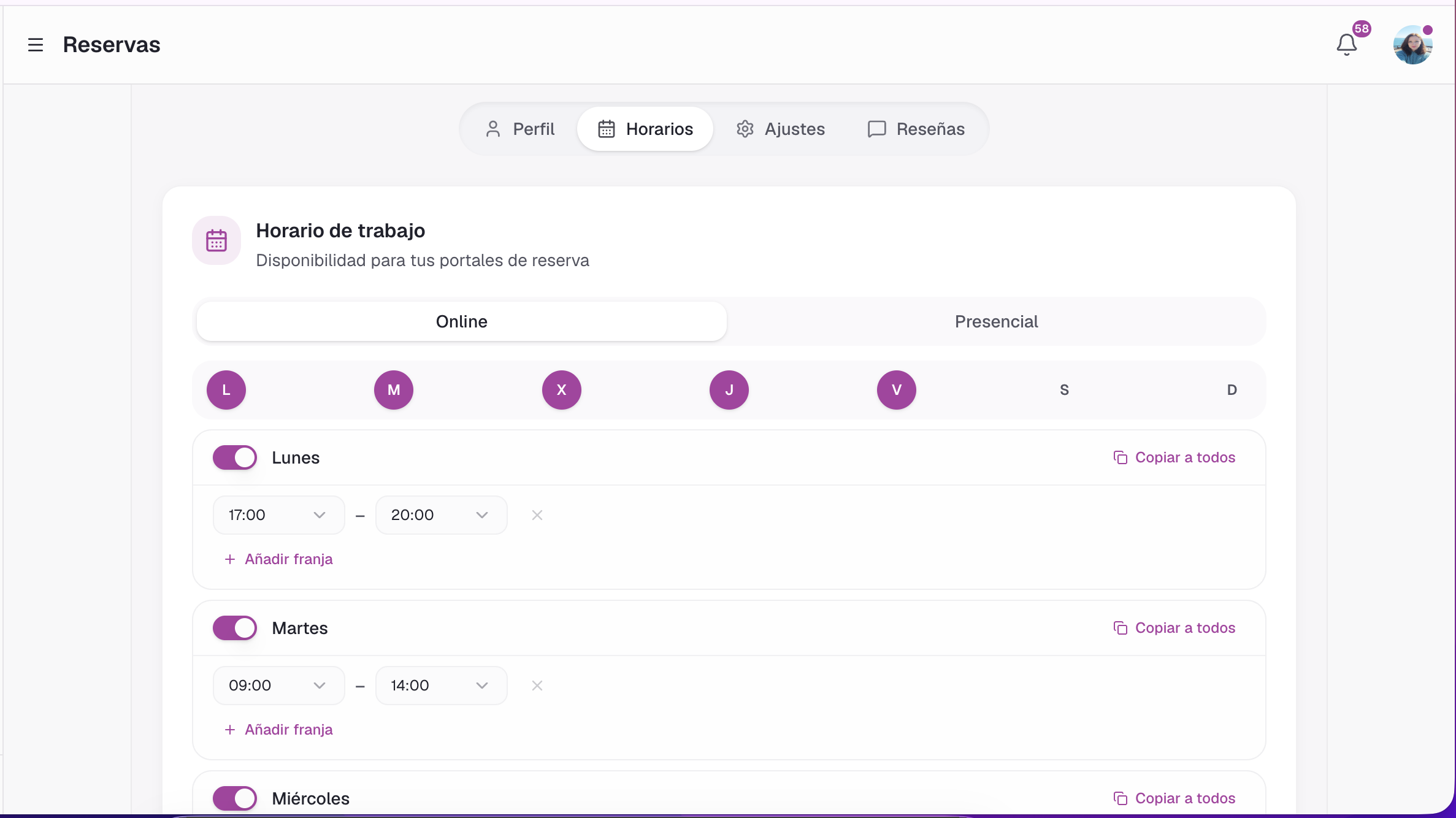
Task: Switch off the Miércoles toggle
Action: 235,798
